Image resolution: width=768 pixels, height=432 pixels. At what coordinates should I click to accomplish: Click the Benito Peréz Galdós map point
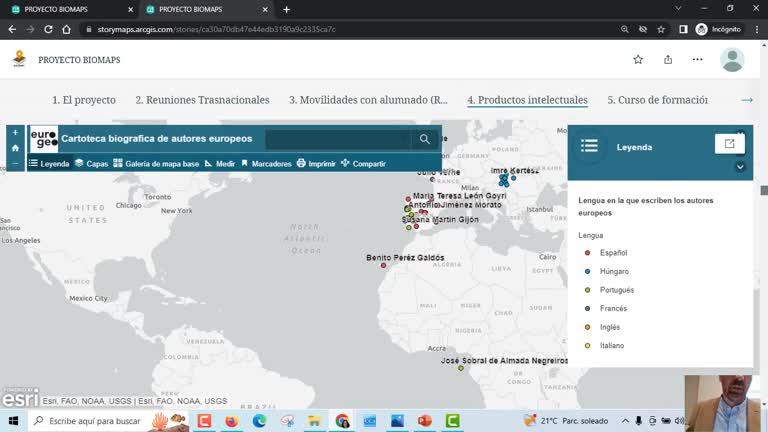(x=384, y=265)
